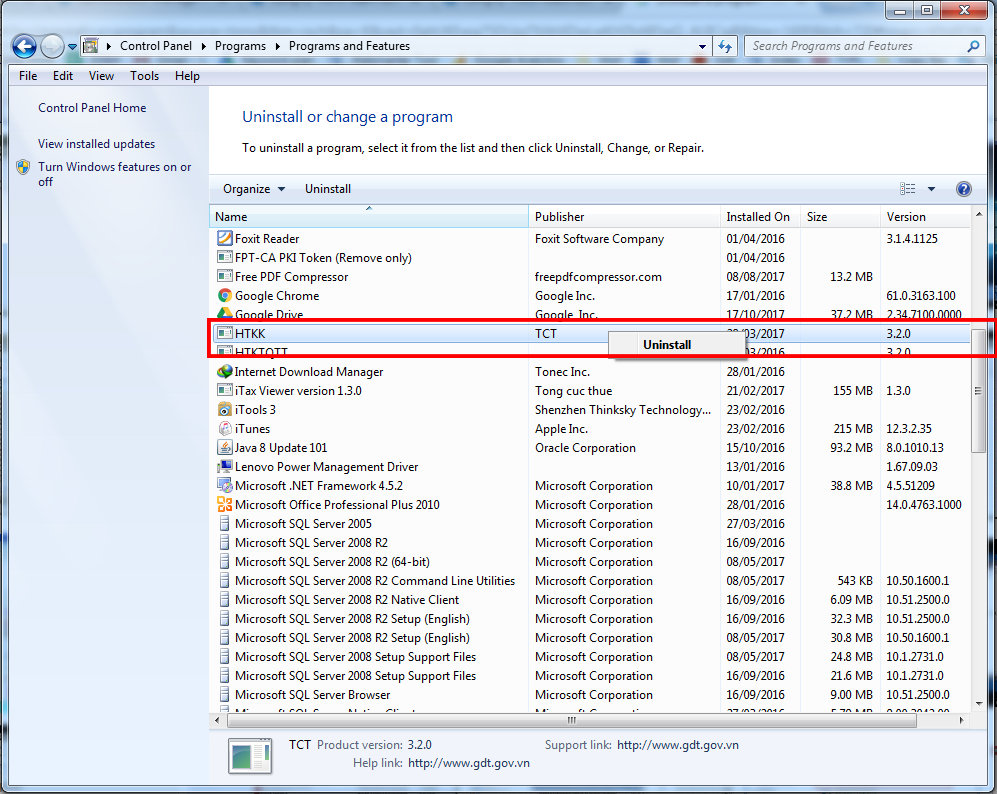Click the Control Panel icon in address bar
The width and height of the screenshot is (997, 794).
[x=91, y=46]
